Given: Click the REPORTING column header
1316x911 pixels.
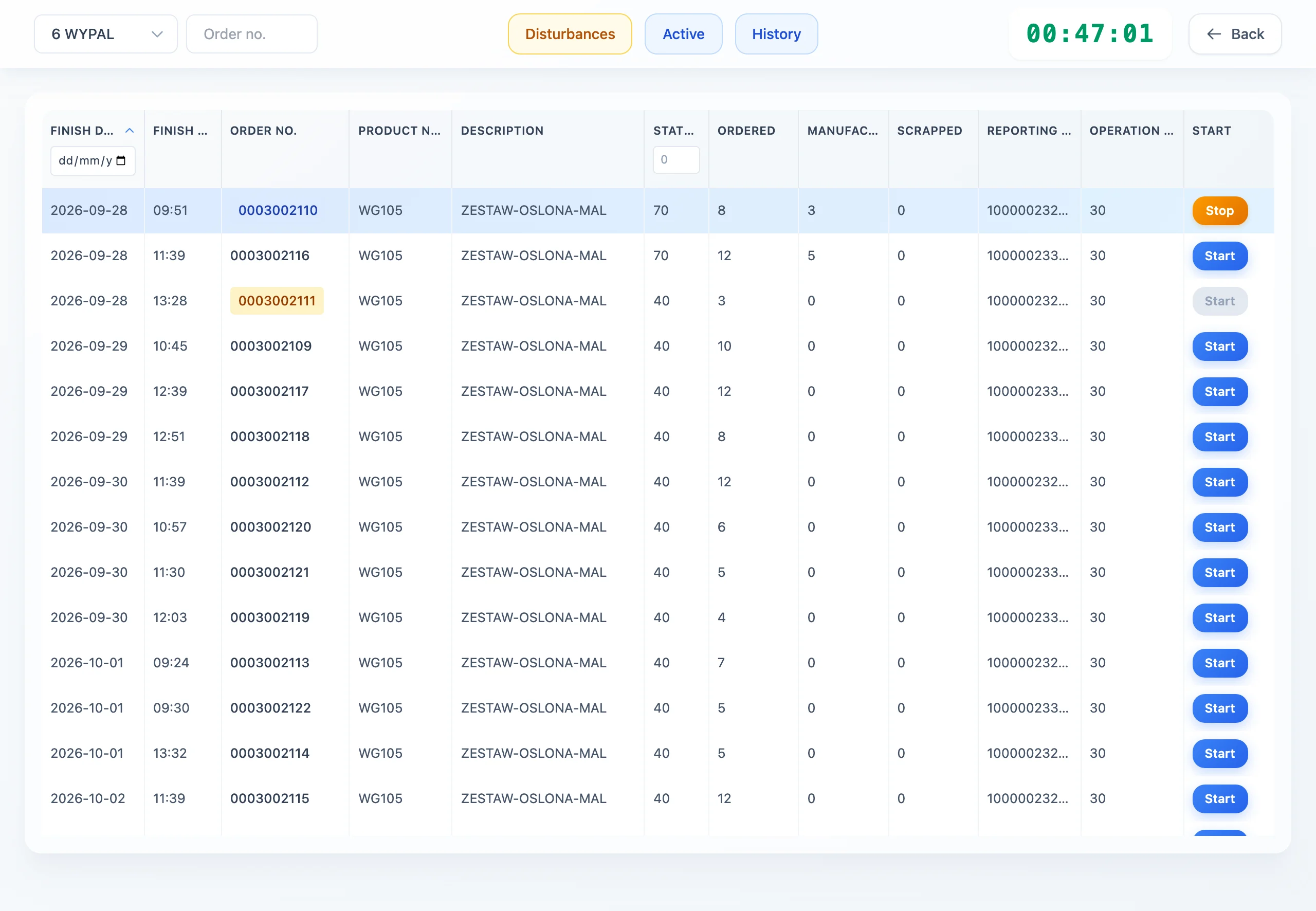Looking at the screenshot, I should pyautogui.click(x=1028, y=131).
